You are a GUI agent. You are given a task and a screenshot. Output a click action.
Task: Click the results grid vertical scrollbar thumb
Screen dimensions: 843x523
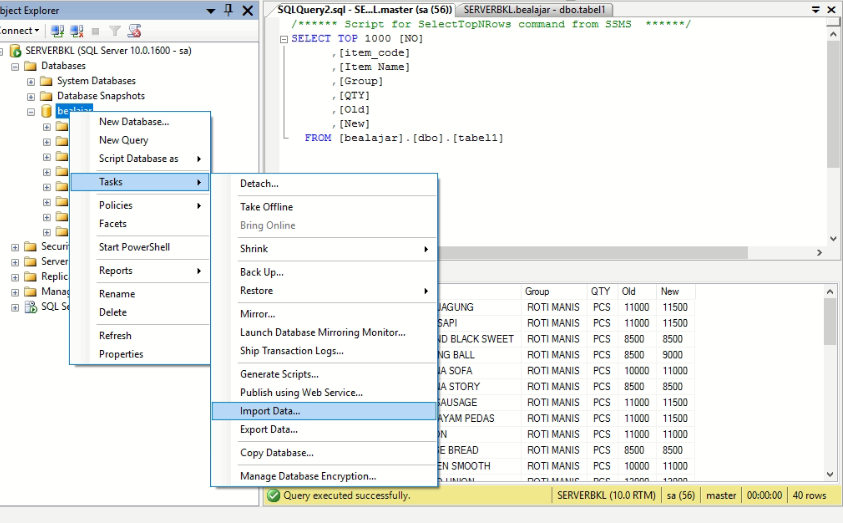[x=830, y=321]
